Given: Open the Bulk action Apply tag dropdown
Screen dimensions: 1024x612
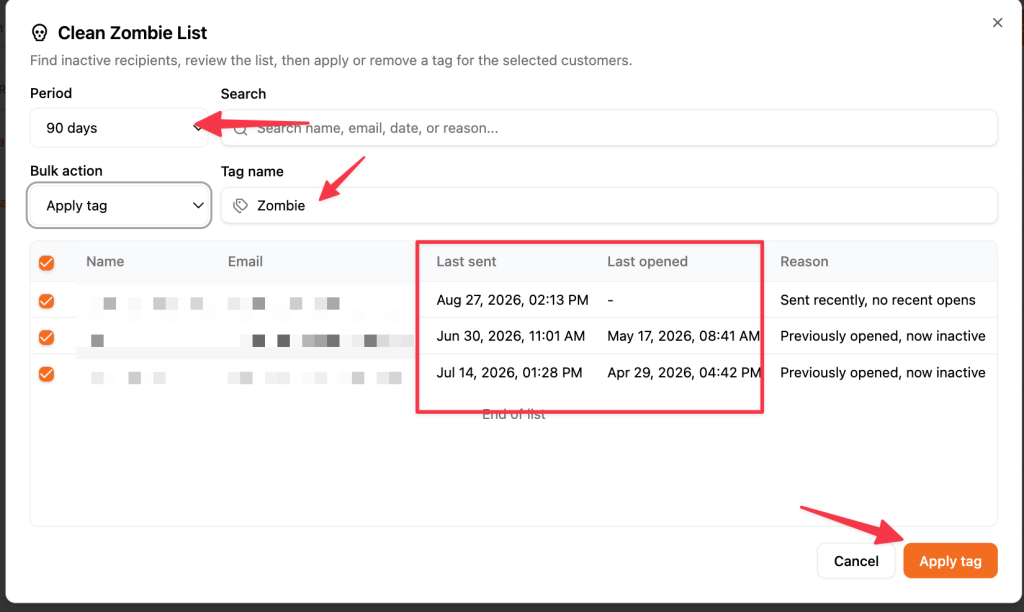Looking at the screenshot, I should [x=119, y=206].
